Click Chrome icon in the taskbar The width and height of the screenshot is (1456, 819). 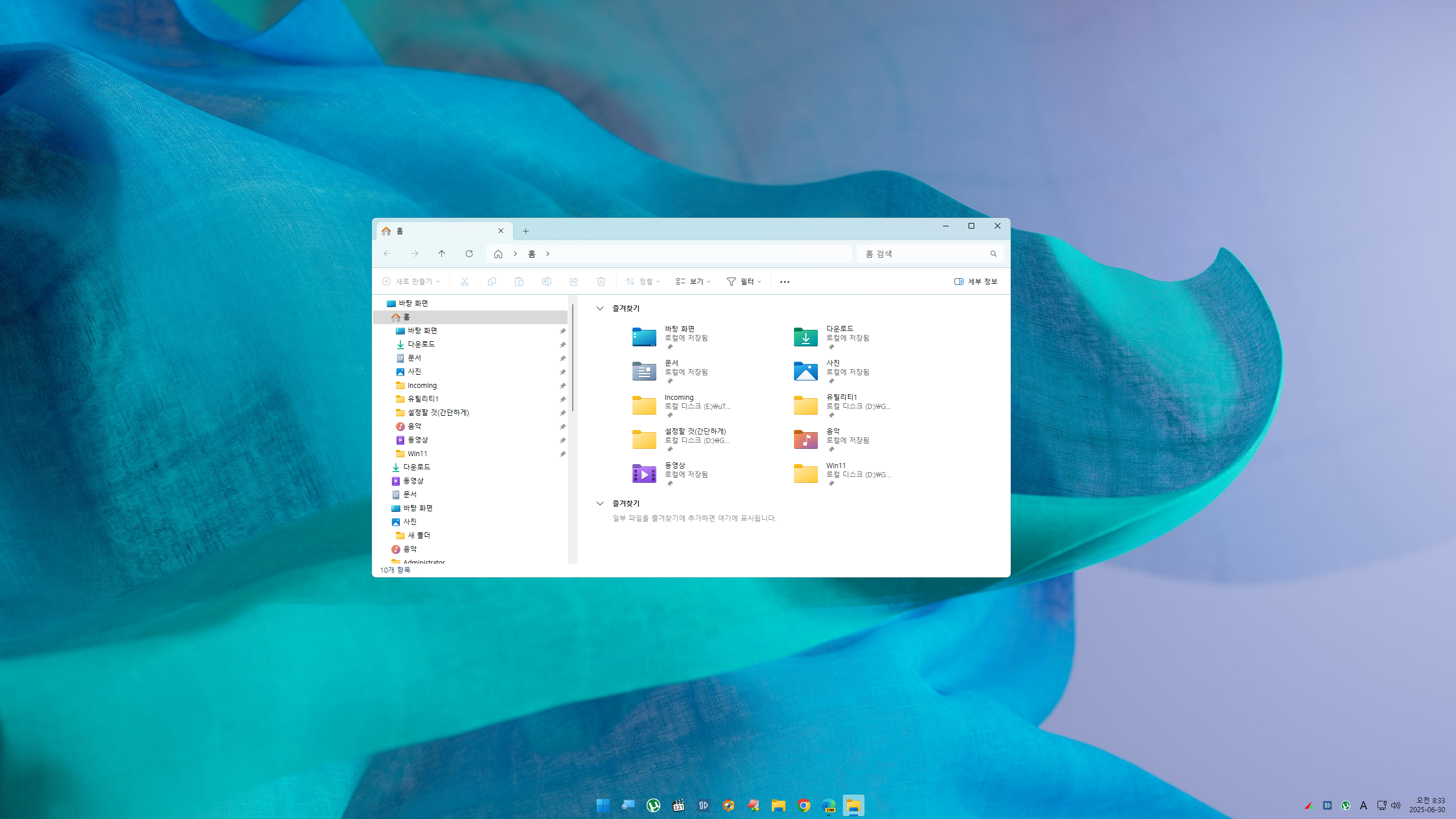point(804,805)
